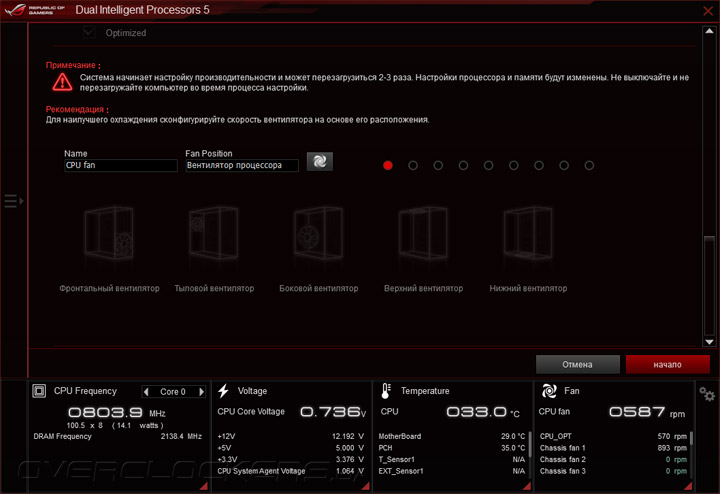This screenshot has width=720, height=494.
Task: Click the Боковой вентилятор label
Action: [319, 288]
